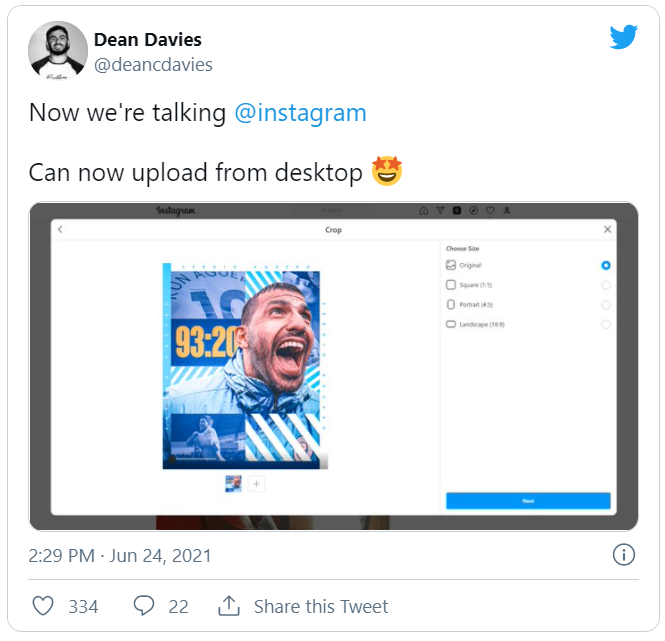
Task: Click the Instagram home icon
Action: click(x=423, y=211)
